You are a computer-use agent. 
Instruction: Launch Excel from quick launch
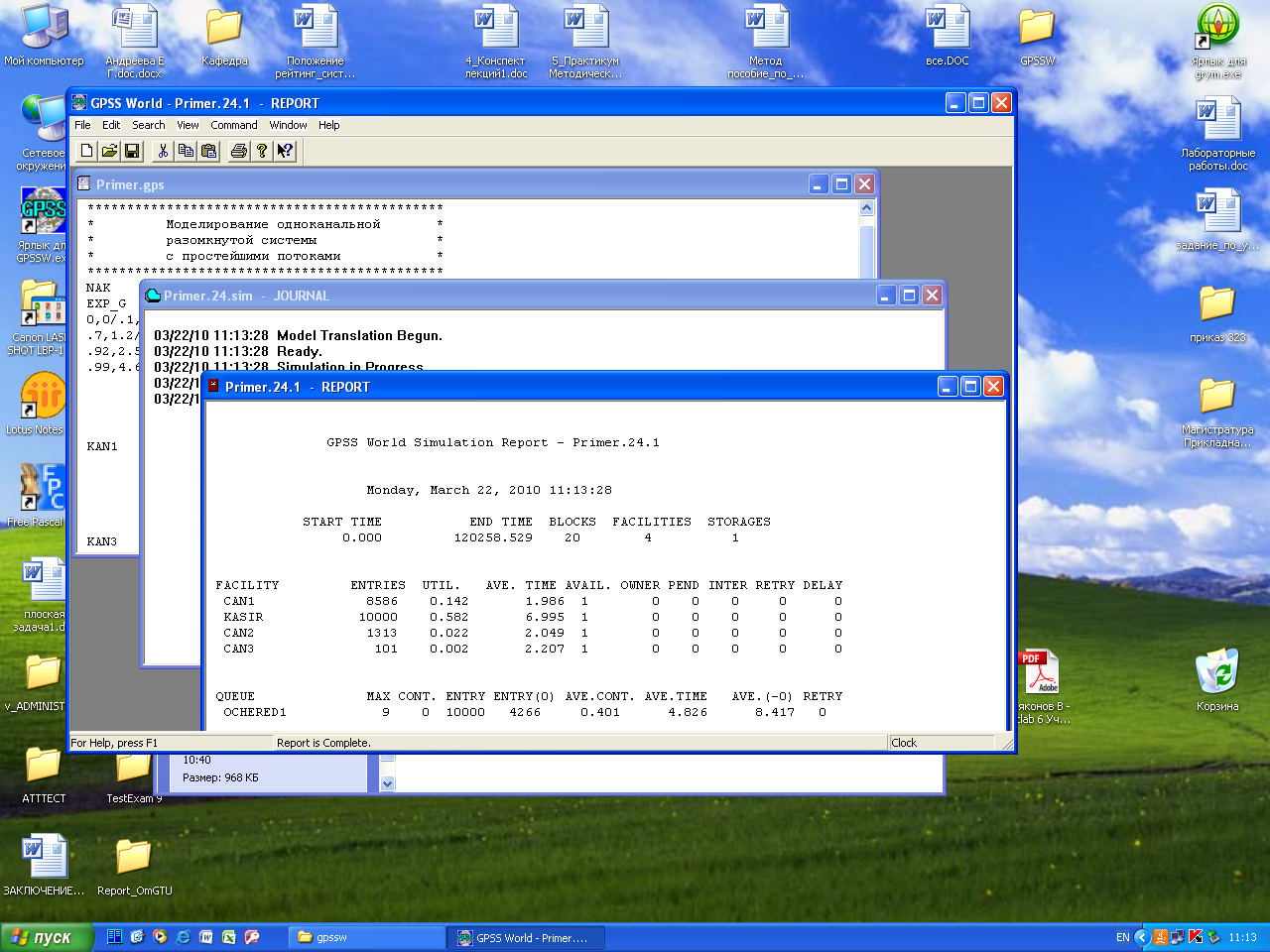(229, 937)
